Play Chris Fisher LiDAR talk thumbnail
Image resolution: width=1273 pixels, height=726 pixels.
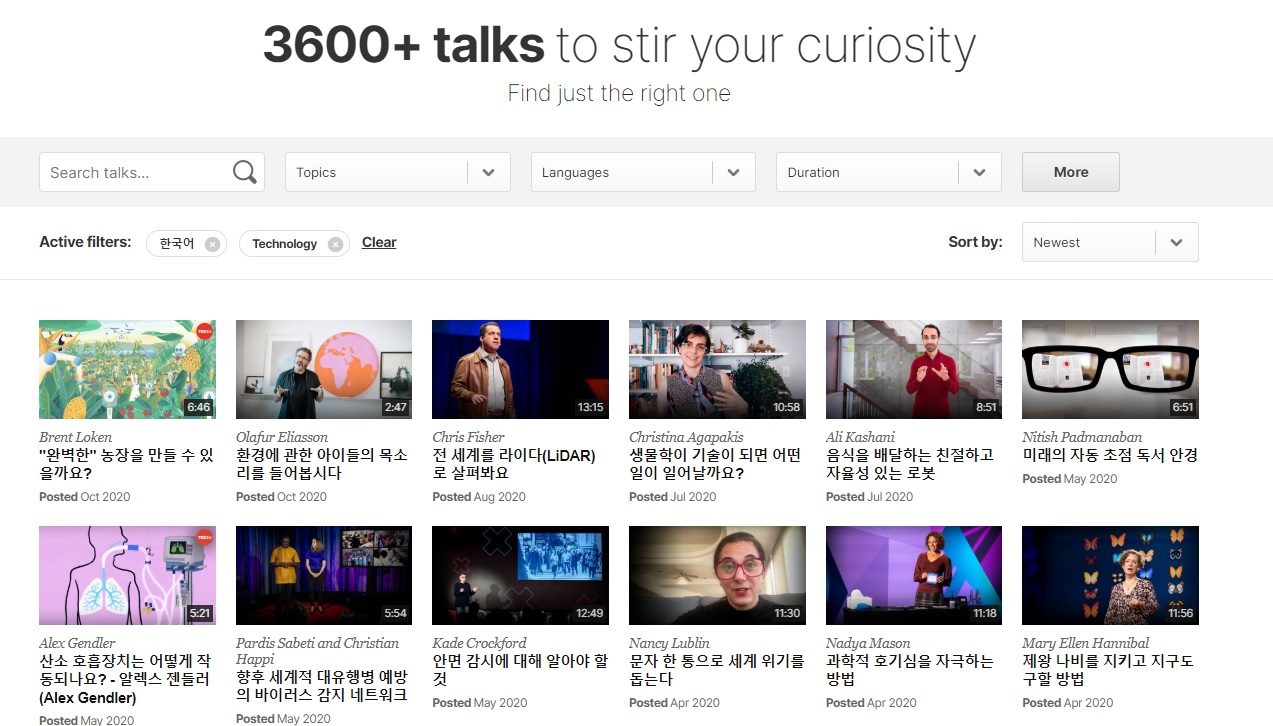click(520, 369)
